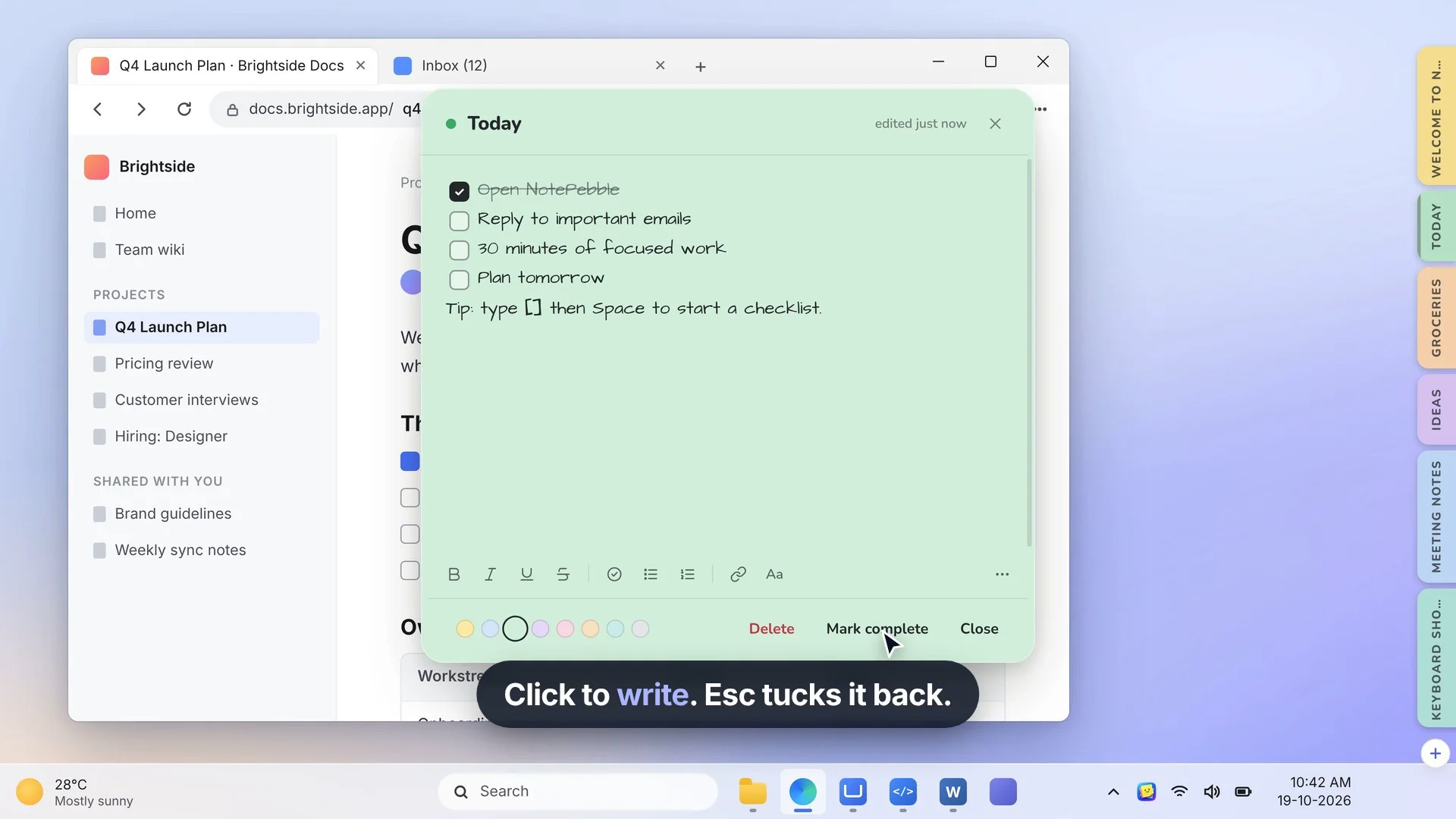Open File Explorer from the taskbar
The image size is (1456, 819).
pos(752,792)
